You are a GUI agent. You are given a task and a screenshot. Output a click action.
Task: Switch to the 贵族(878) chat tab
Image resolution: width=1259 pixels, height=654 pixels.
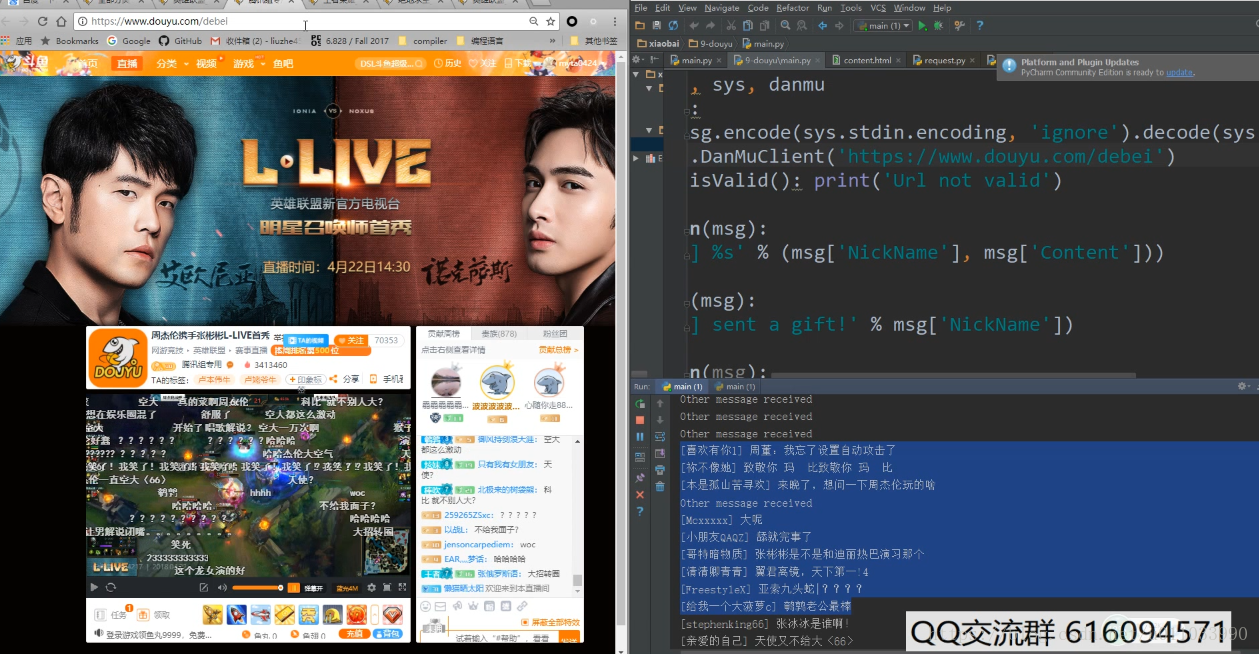pyautogui.click(x=499, y=333)
